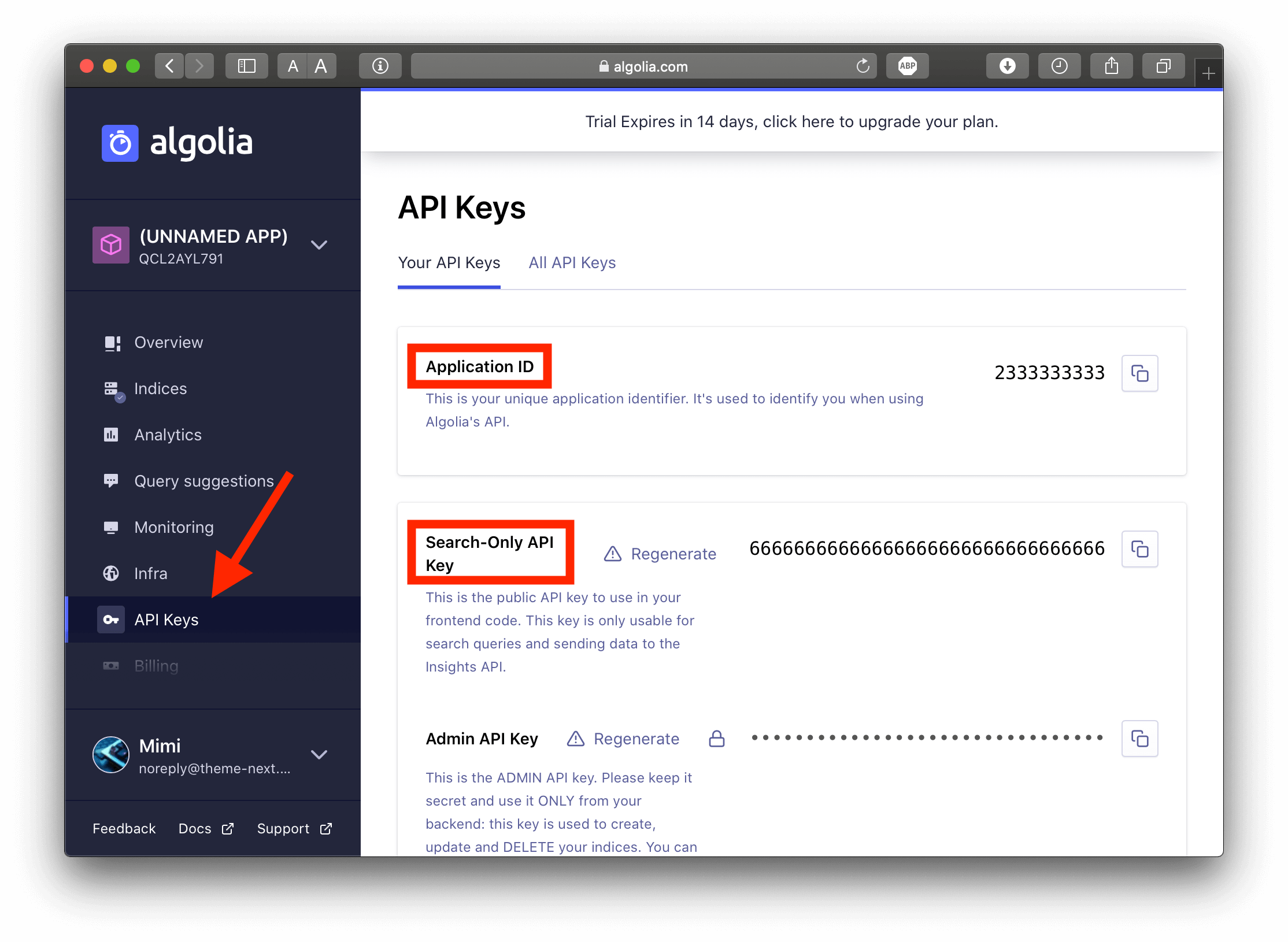Switch to the All API Keys tab

(572, 263)
